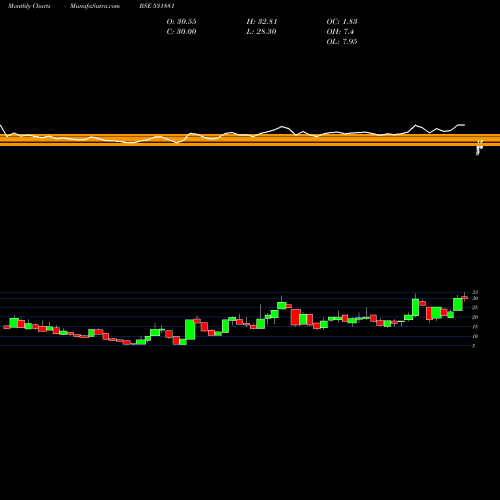The image size is (500, 500).
Task: Click the "OH: 7.4" statistic
Action: click(340, 32)
